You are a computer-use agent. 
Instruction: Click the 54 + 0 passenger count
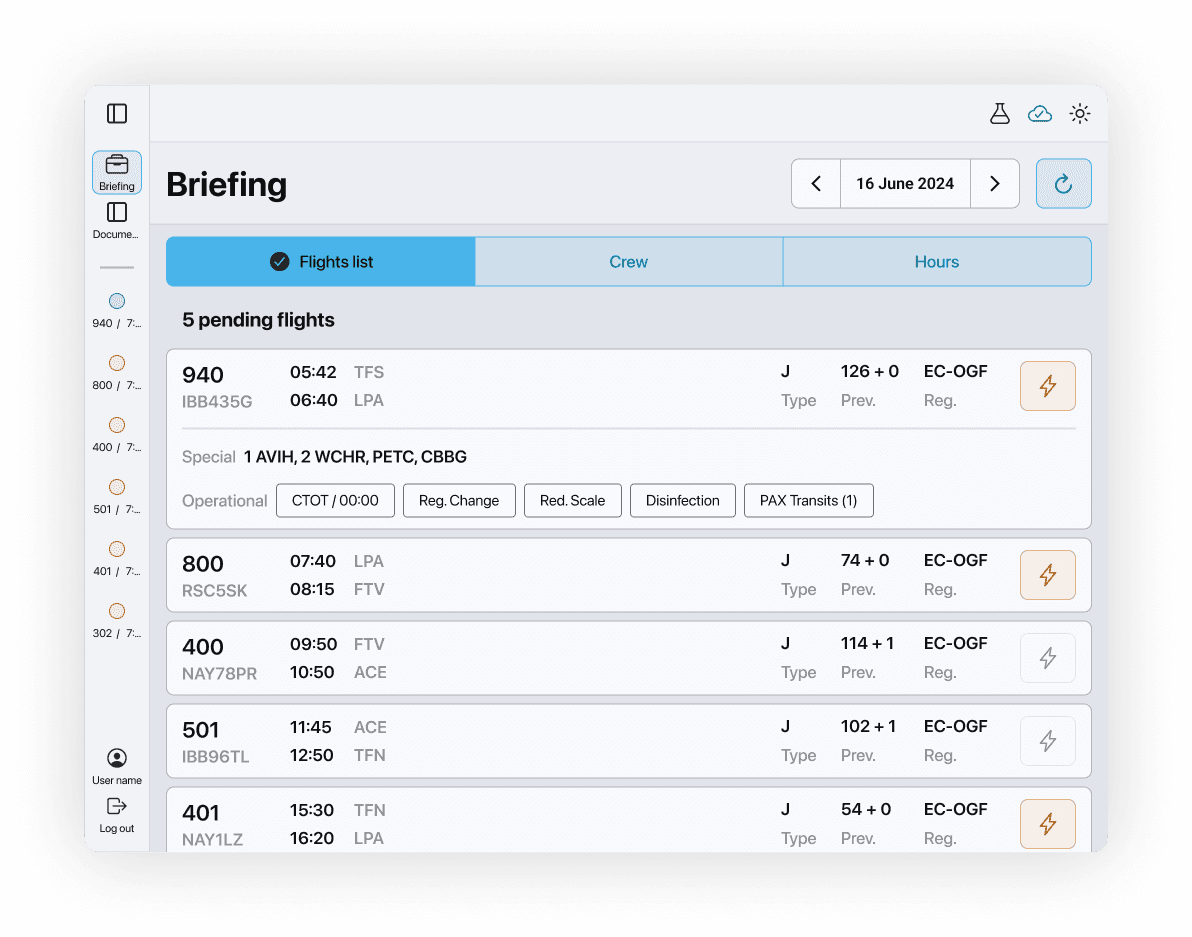[866, 809]
